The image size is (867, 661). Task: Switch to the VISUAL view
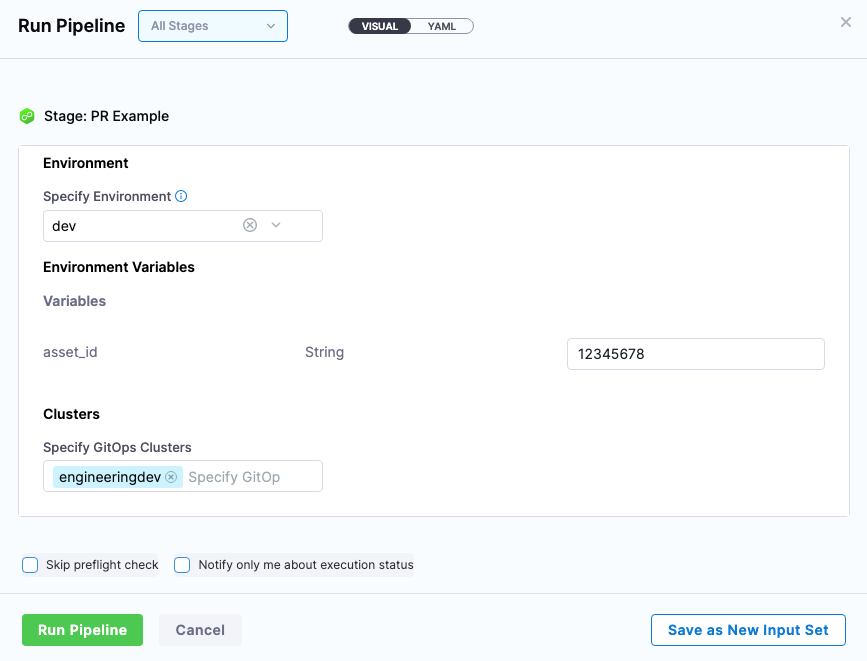(380, 26)
